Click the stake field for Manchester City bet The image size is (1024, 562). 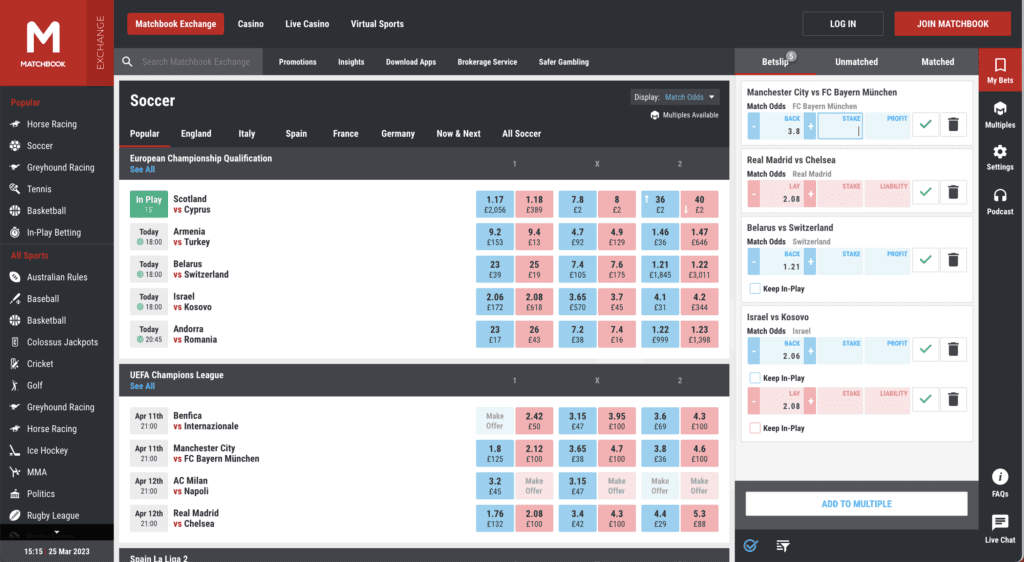click(840, 125)
